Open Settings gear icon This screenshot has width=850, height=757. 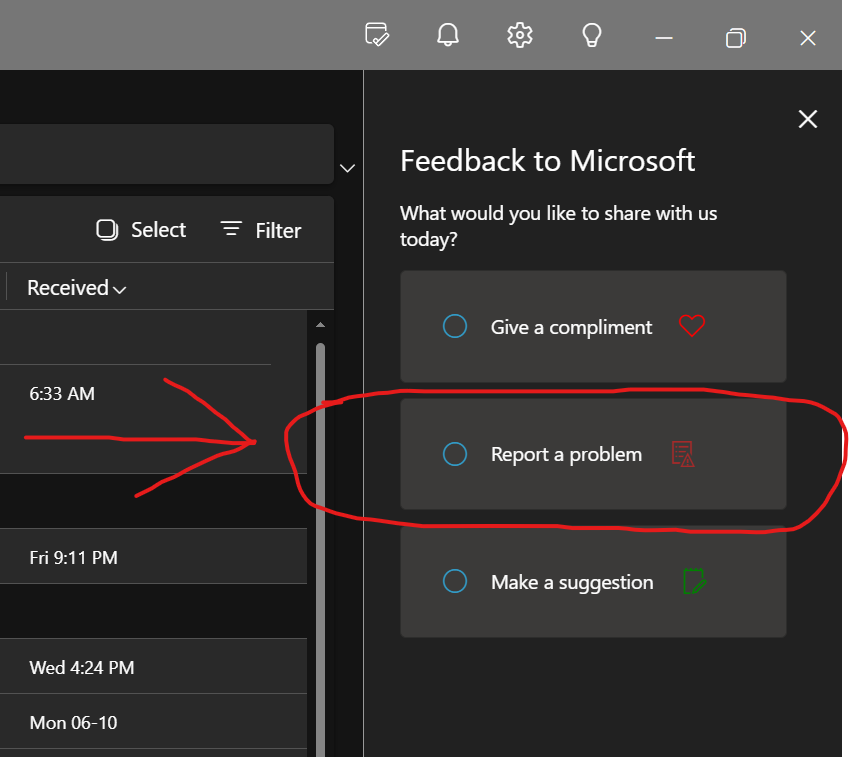pyautogui.click(x=519, y=35)
